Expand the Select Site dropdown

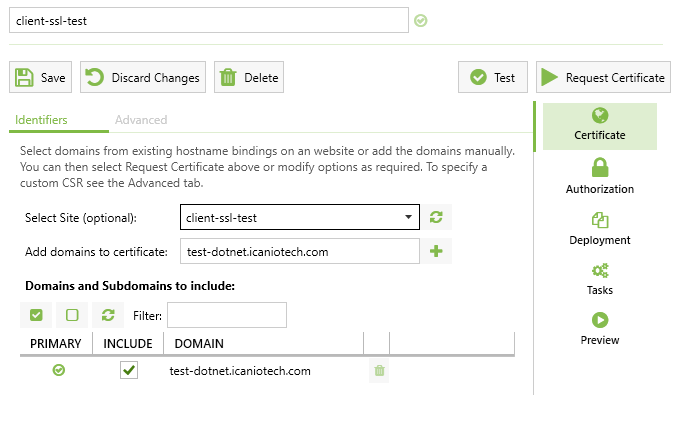(x=408, y=217)
